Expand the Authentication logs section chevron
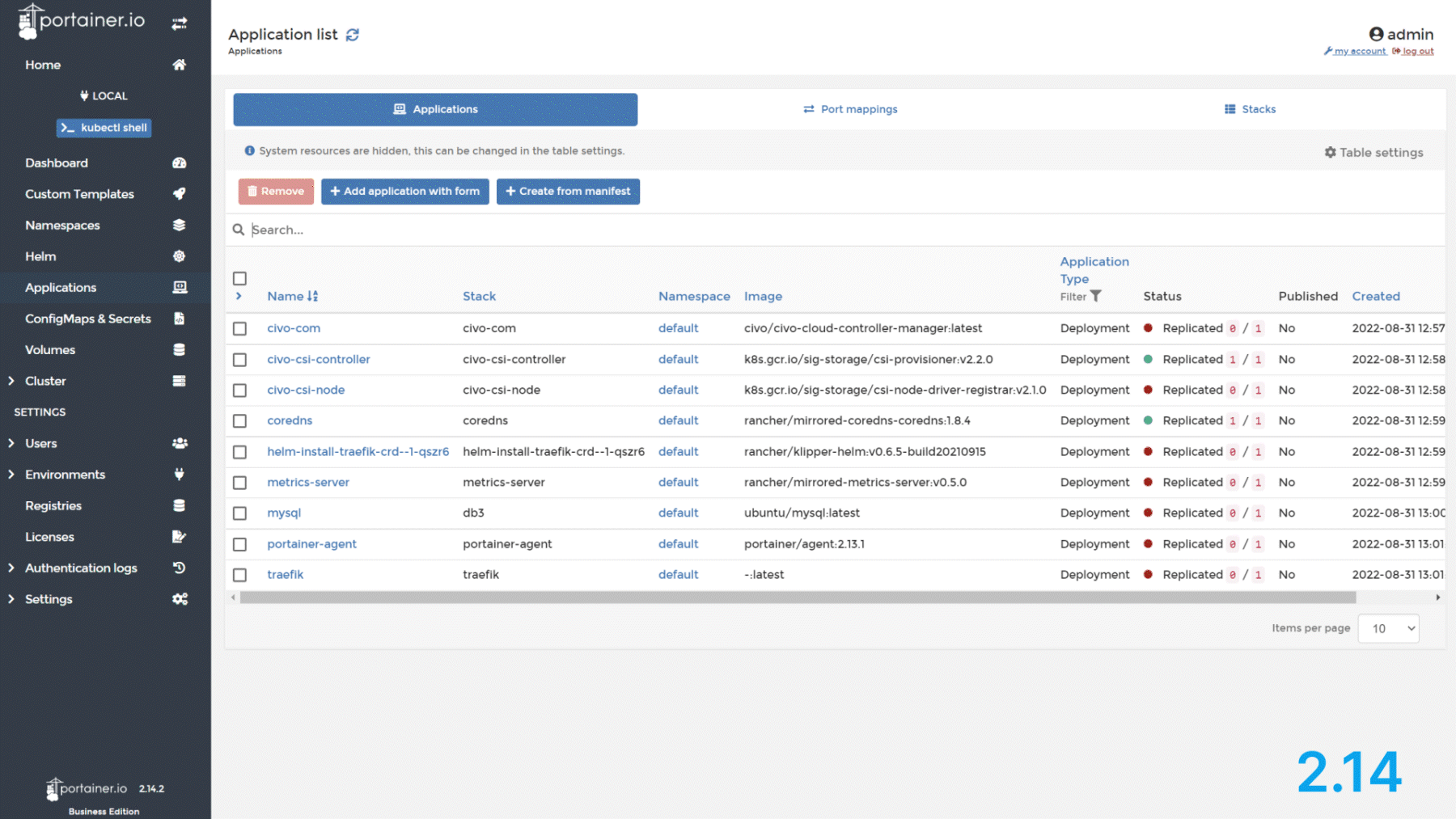This screenshot has width=1456, height=819. pyautogui.click(x=11, y=568)
